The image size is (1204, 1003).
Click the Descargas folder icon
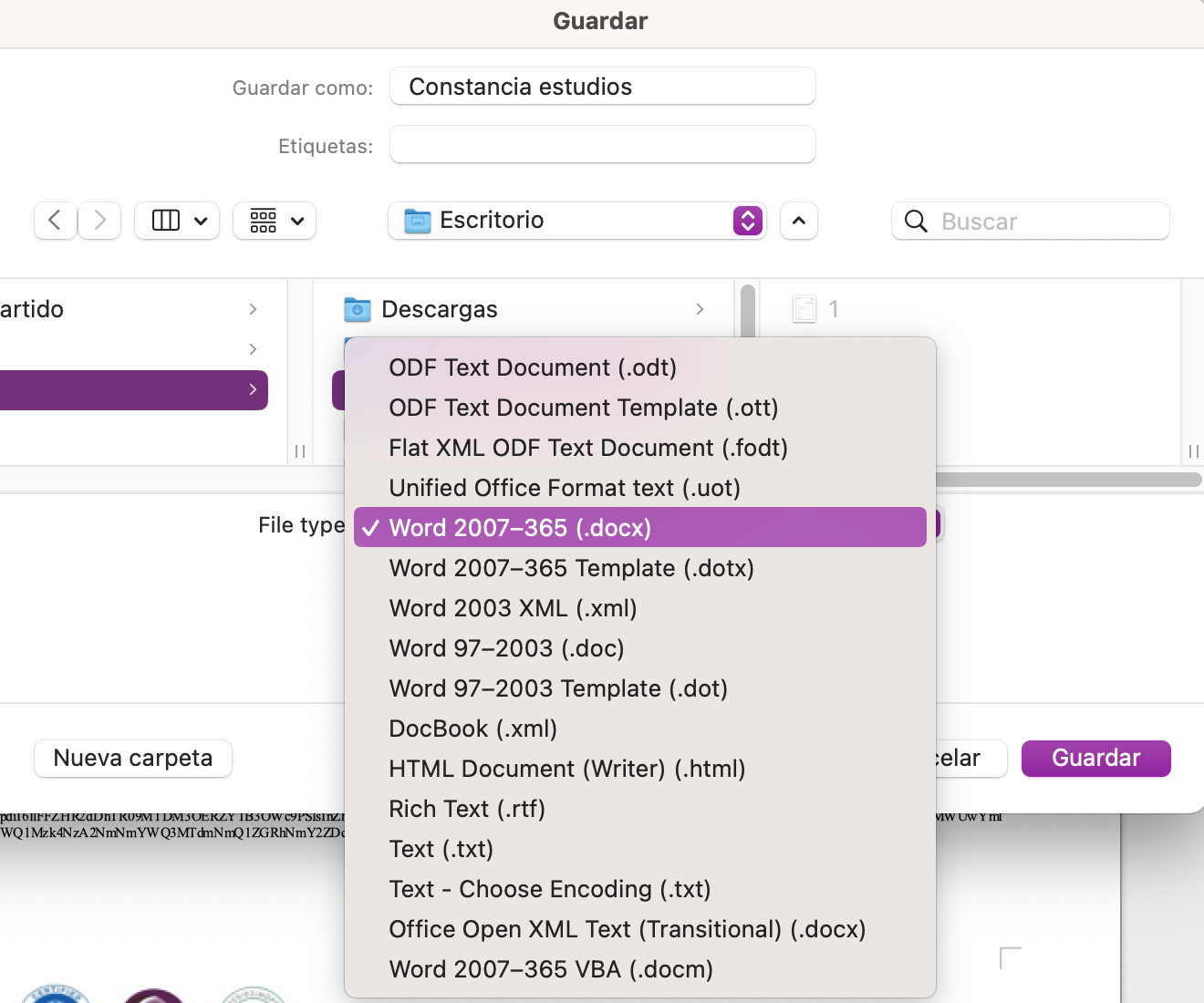click(358, 310)
